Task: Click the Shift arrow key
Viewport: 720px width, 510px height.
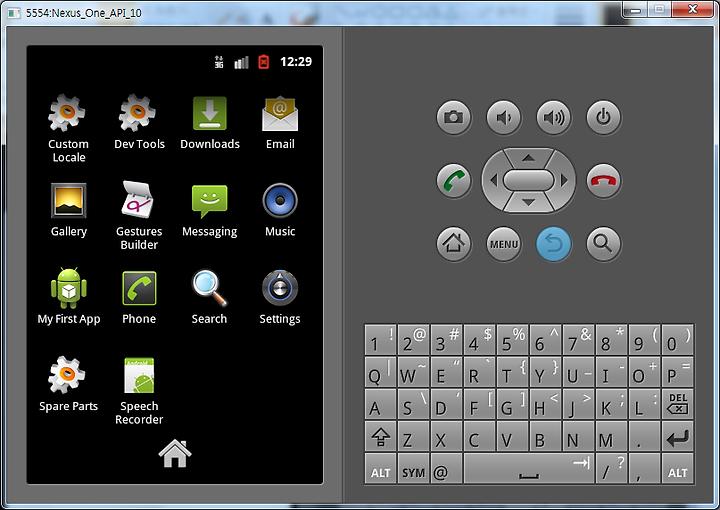Action: [x=381, y=436]
